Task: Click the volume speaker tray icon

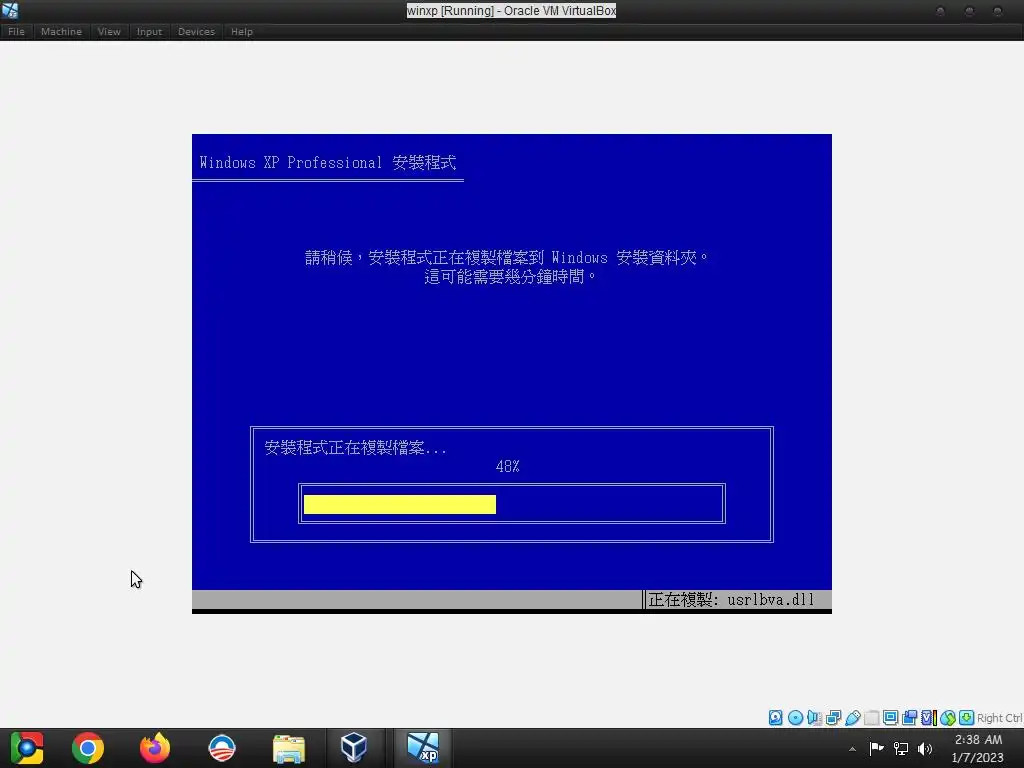Action: pyautogui.click(x=925, y=748)
